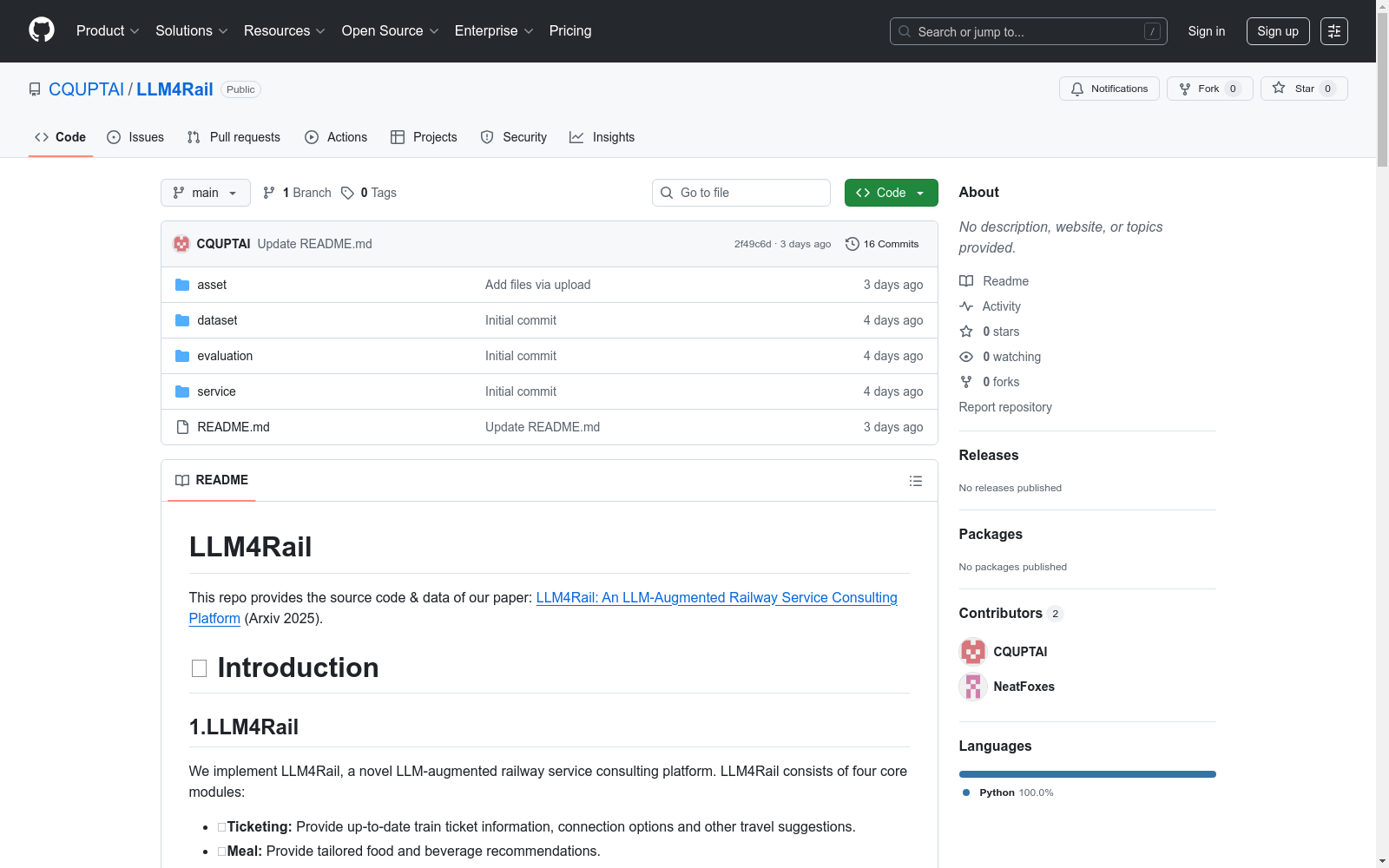
Task: Open the README.md file name
Action: coord(234,427)
